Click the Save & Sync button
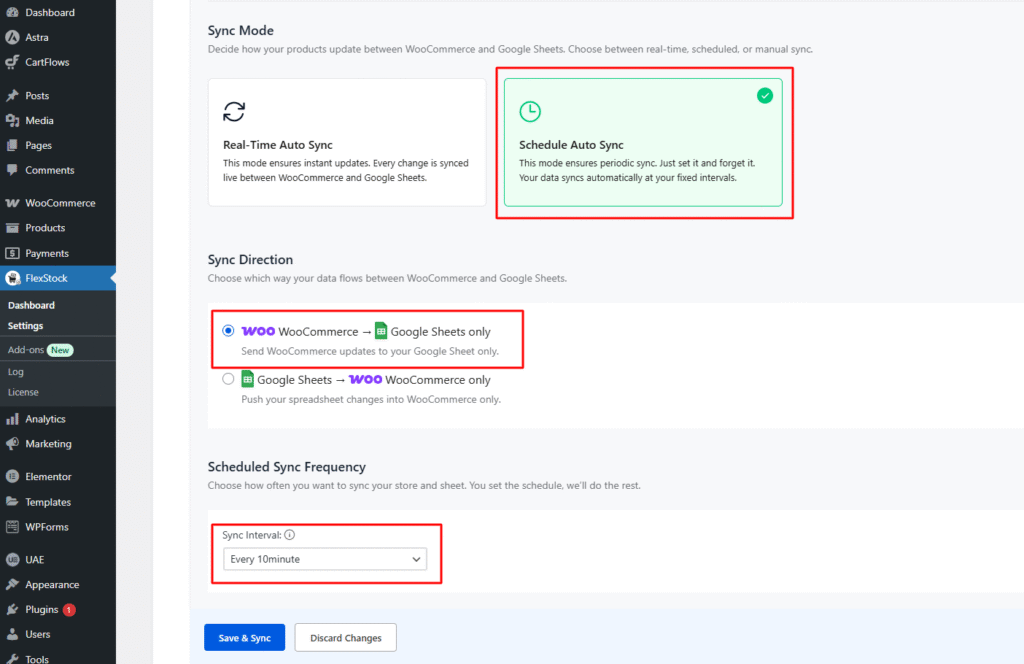Image resolution: width=1024 pixels, height=664 pixels. [244, 638]
